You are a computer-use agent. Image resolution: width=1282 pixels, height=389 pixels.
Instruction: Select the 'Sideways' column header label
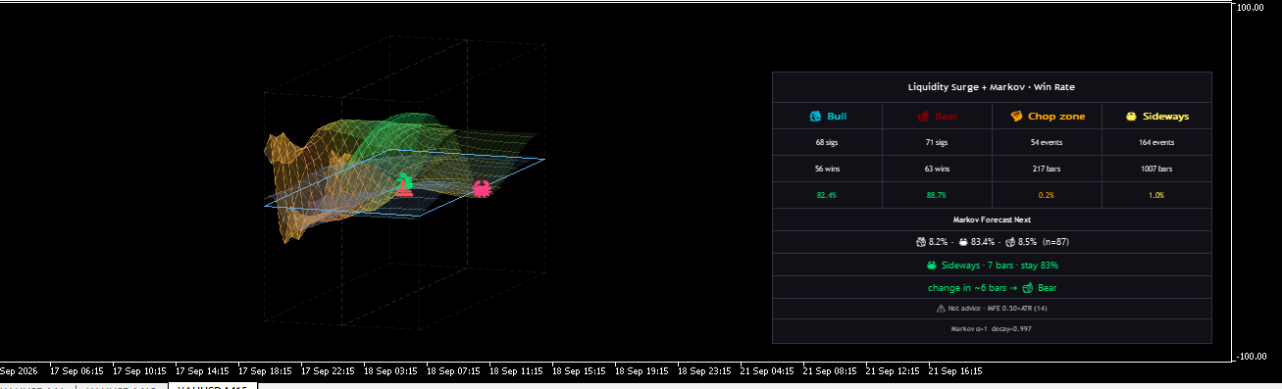point(1166,116)
